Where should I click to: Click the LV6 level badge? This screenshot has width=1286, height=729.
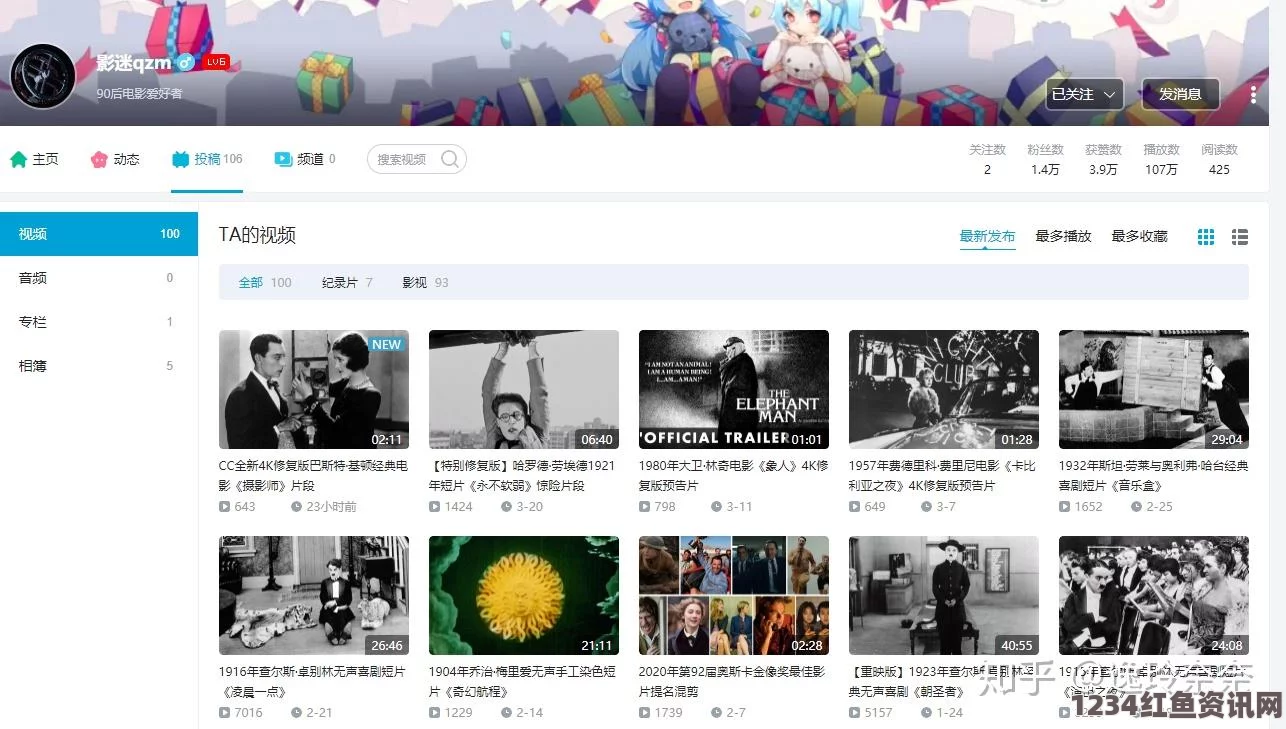[x=215, y=62]
